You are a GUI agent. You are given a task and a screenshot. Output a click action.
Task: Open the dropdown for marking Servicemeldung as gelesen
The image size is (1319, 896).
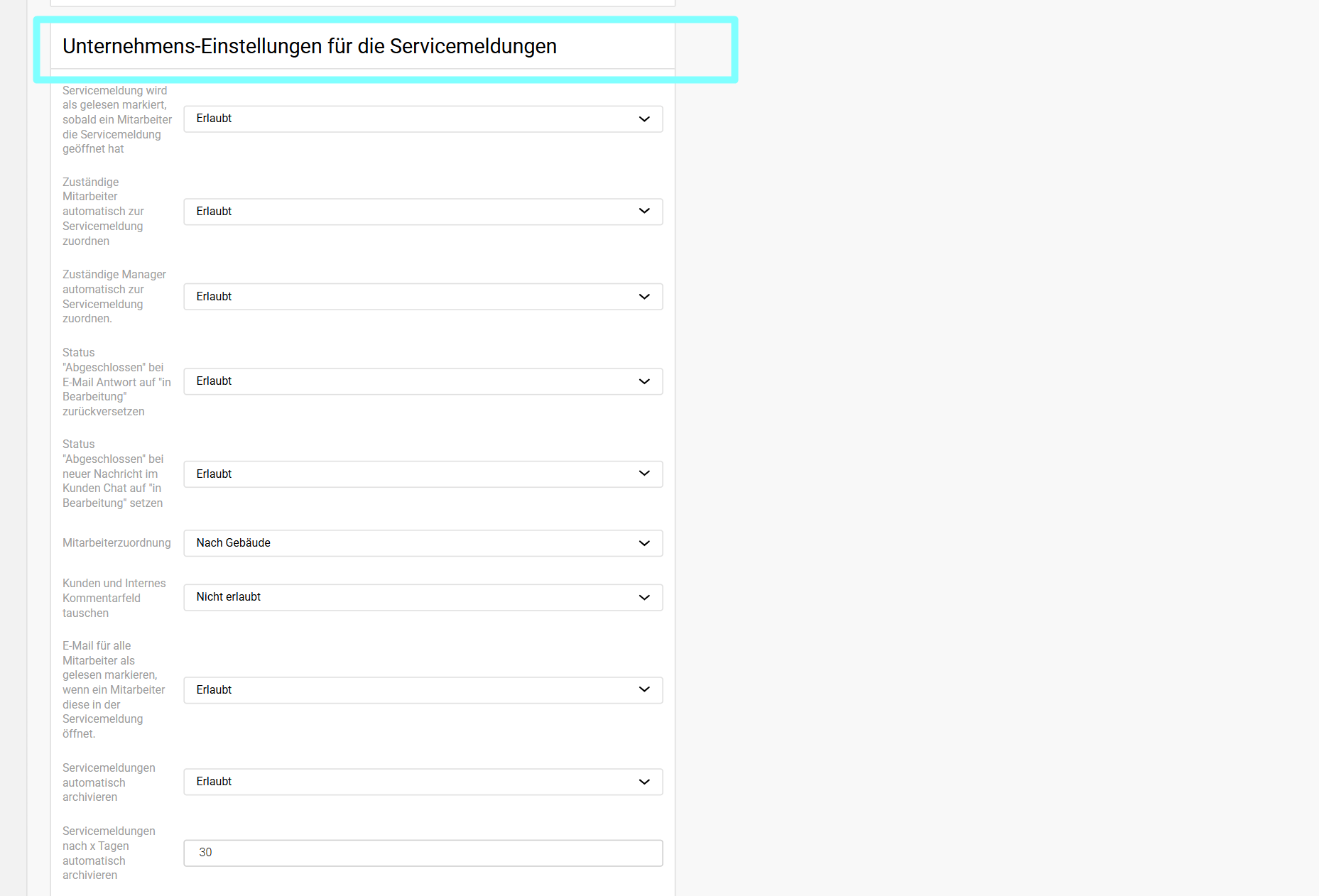point(423,119)
